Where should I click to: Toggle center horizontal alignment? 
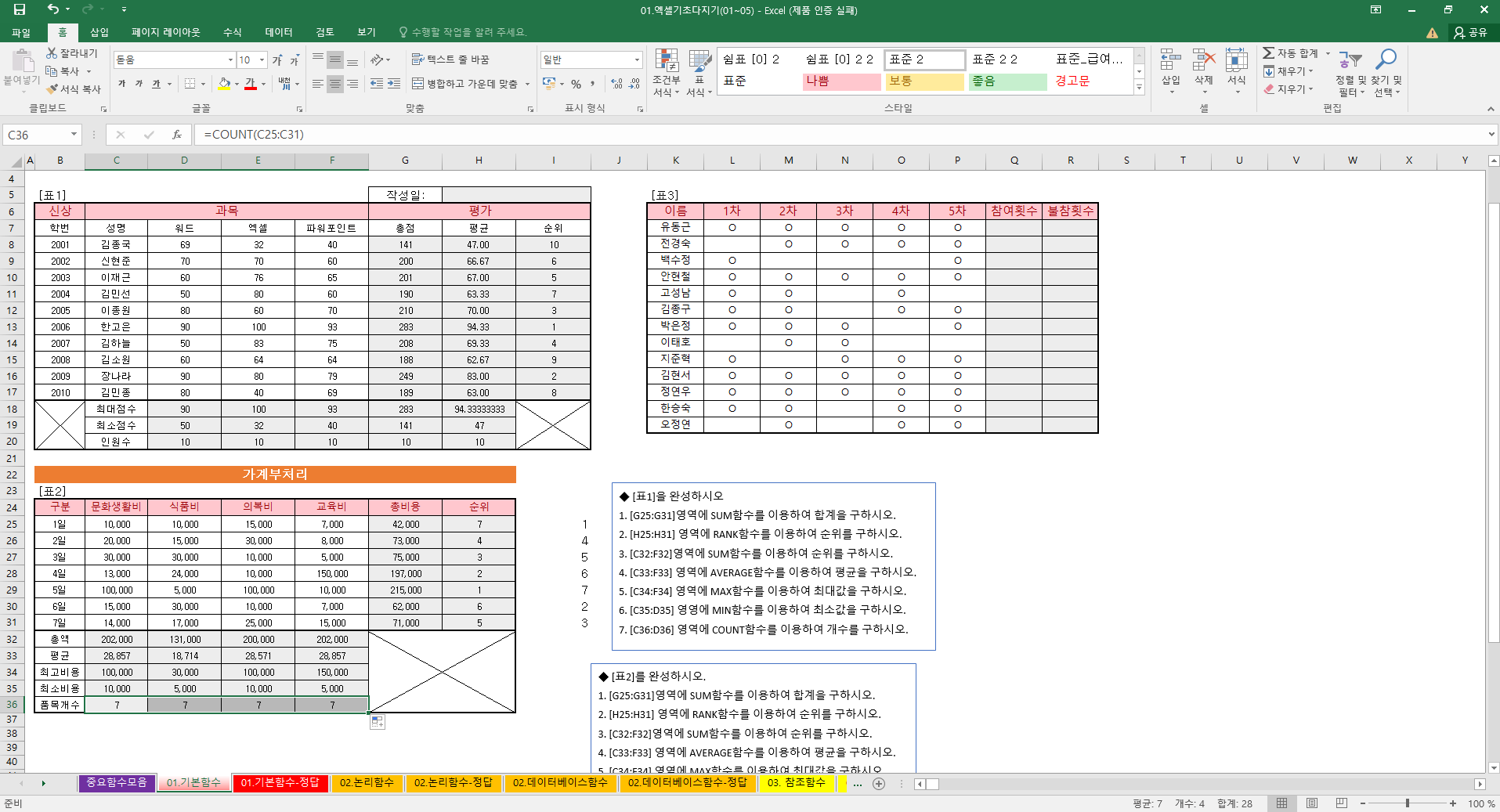pyautogui.click(x=334, y=84)
